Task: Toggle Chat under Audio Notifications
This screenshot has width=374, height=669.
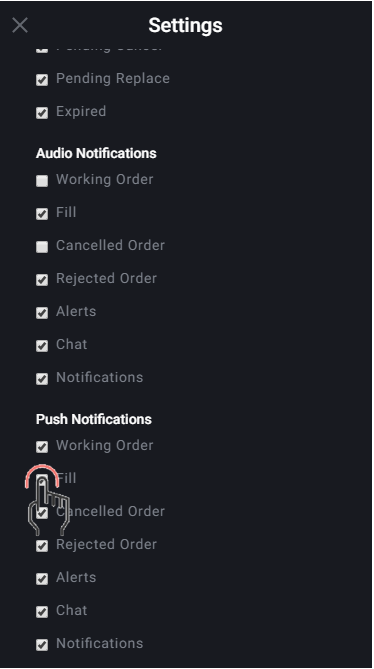Action: 42,346
